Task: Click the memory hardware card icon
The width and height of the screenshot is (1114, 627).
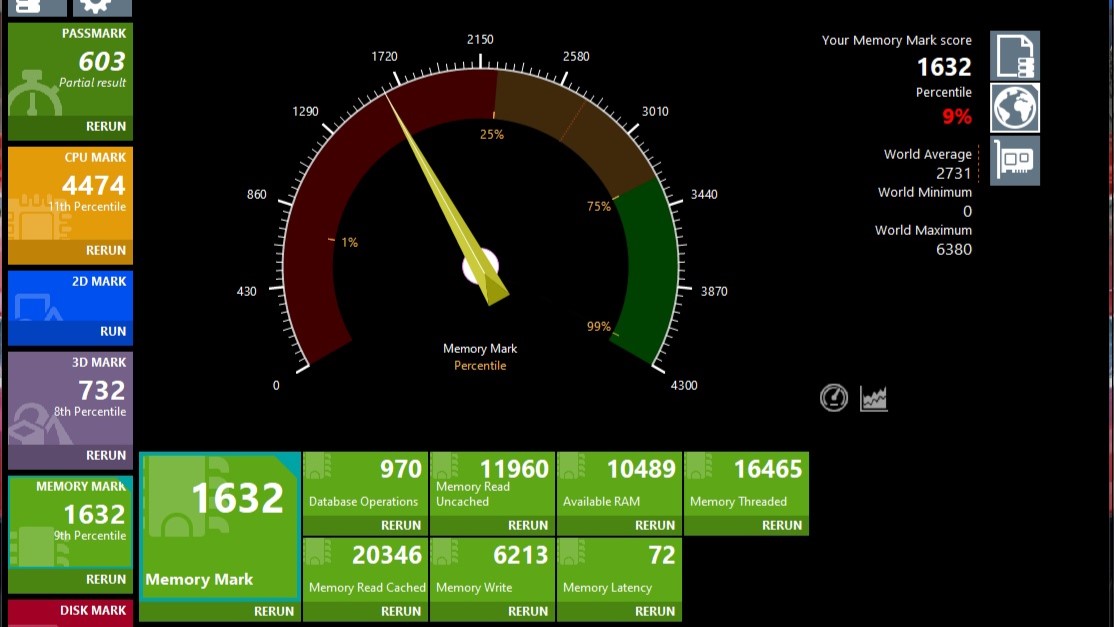Action: (1015, 160)
